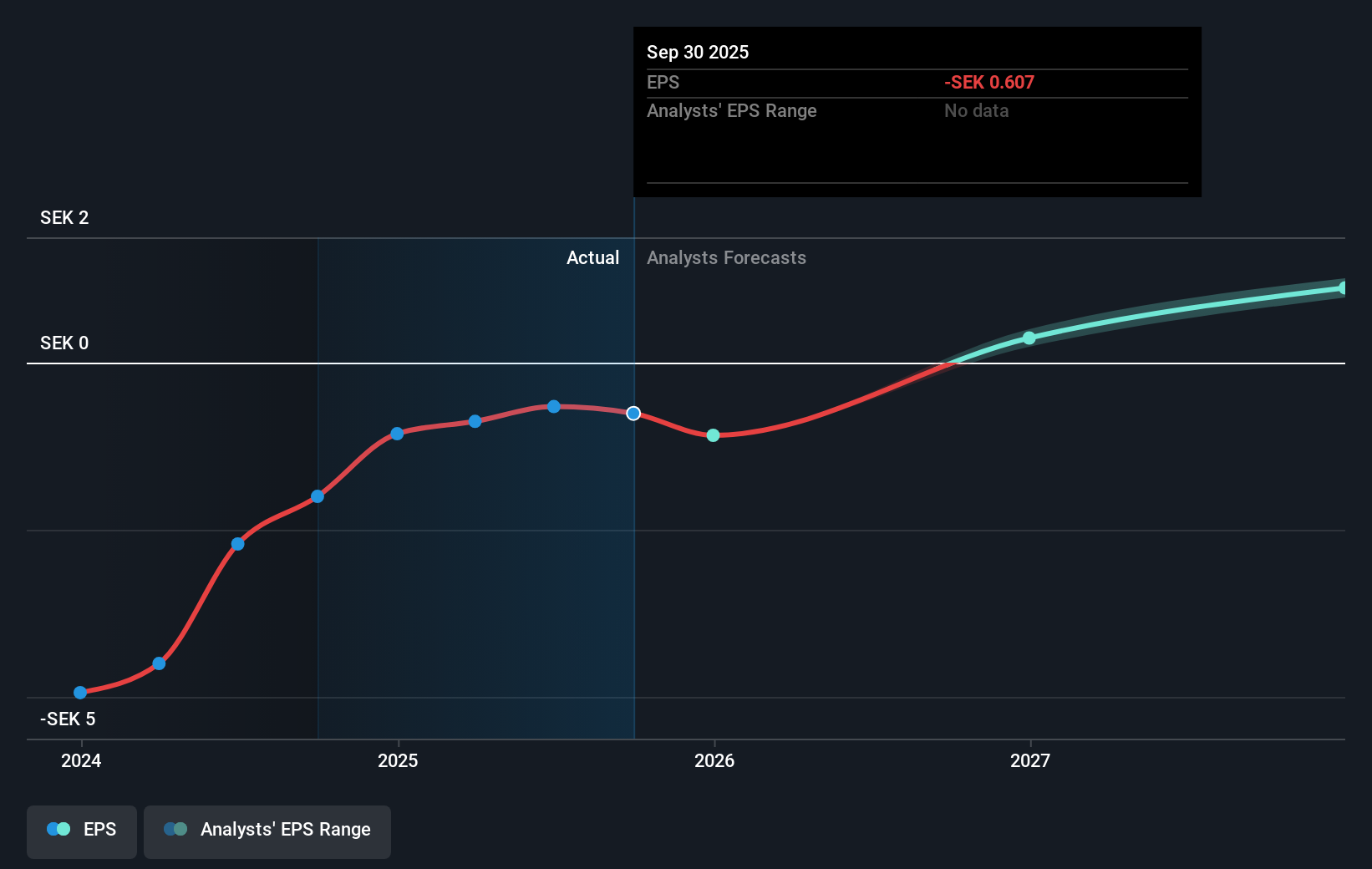
Task: Click the teal forecast point near 2026
Action: click(x=713, y=434)
